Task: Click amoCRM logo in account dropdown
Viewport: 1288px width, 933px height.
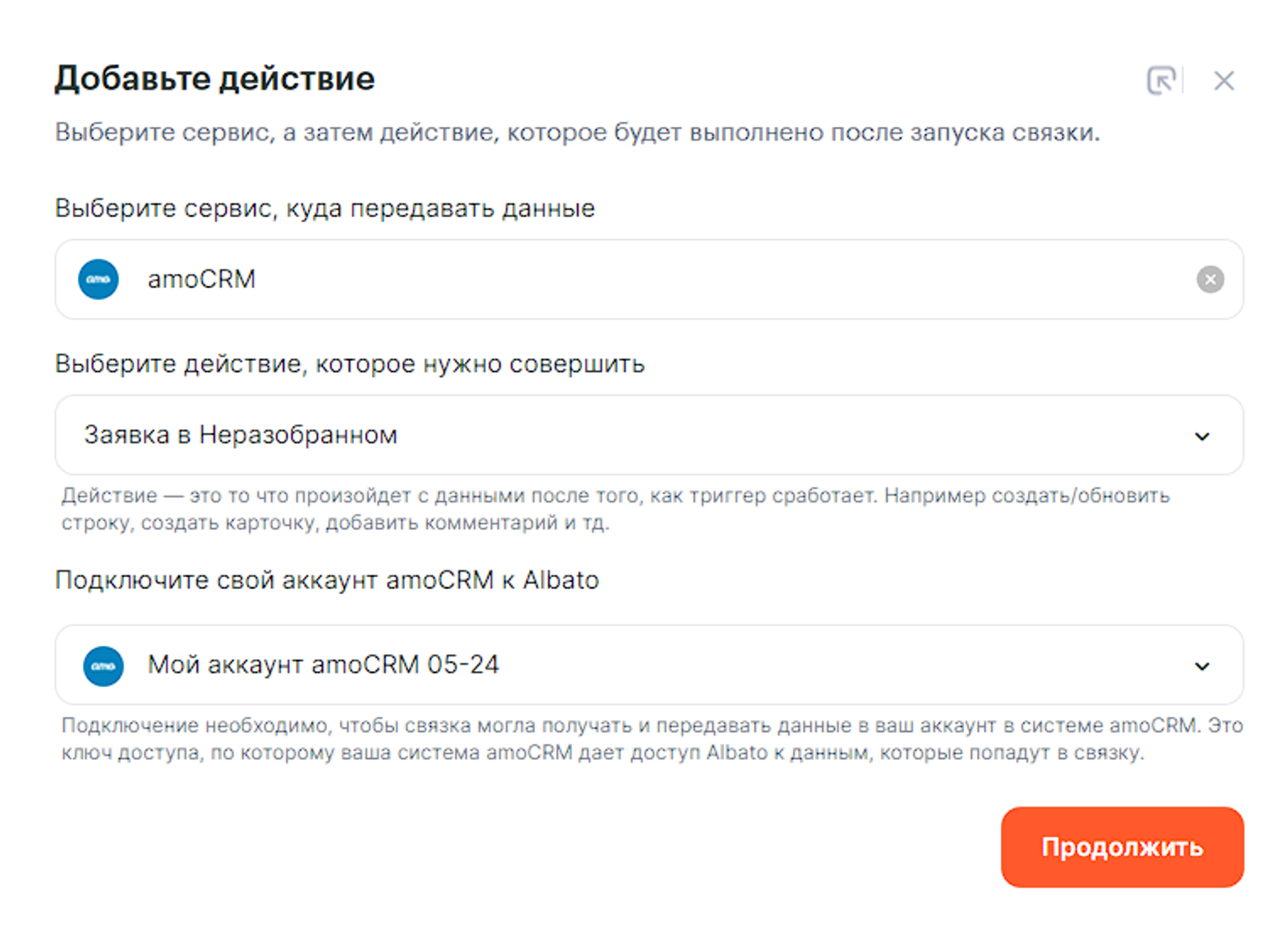Action: [103, 665]
